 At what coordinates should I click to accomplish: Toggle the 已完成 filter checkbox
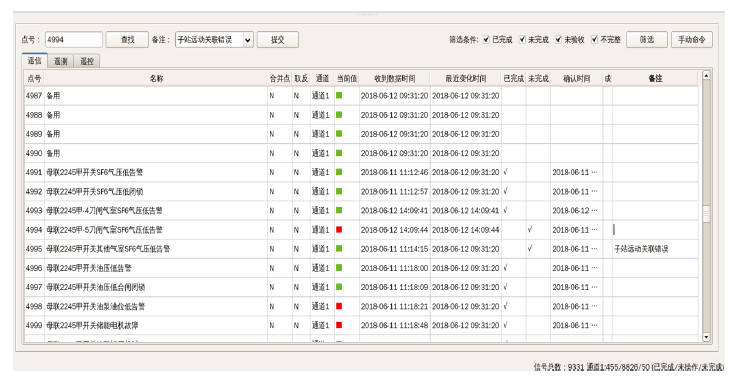point(486,39)
